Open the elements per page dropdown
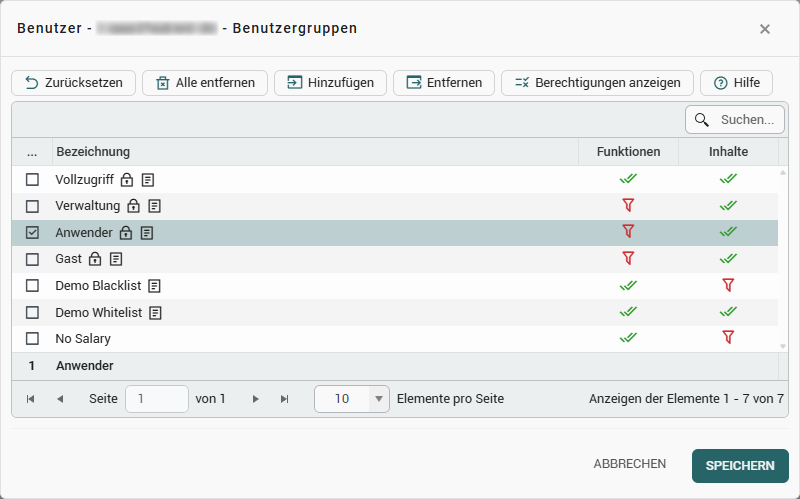This screenshot has width=800, height=499. [x=379, y=399]
